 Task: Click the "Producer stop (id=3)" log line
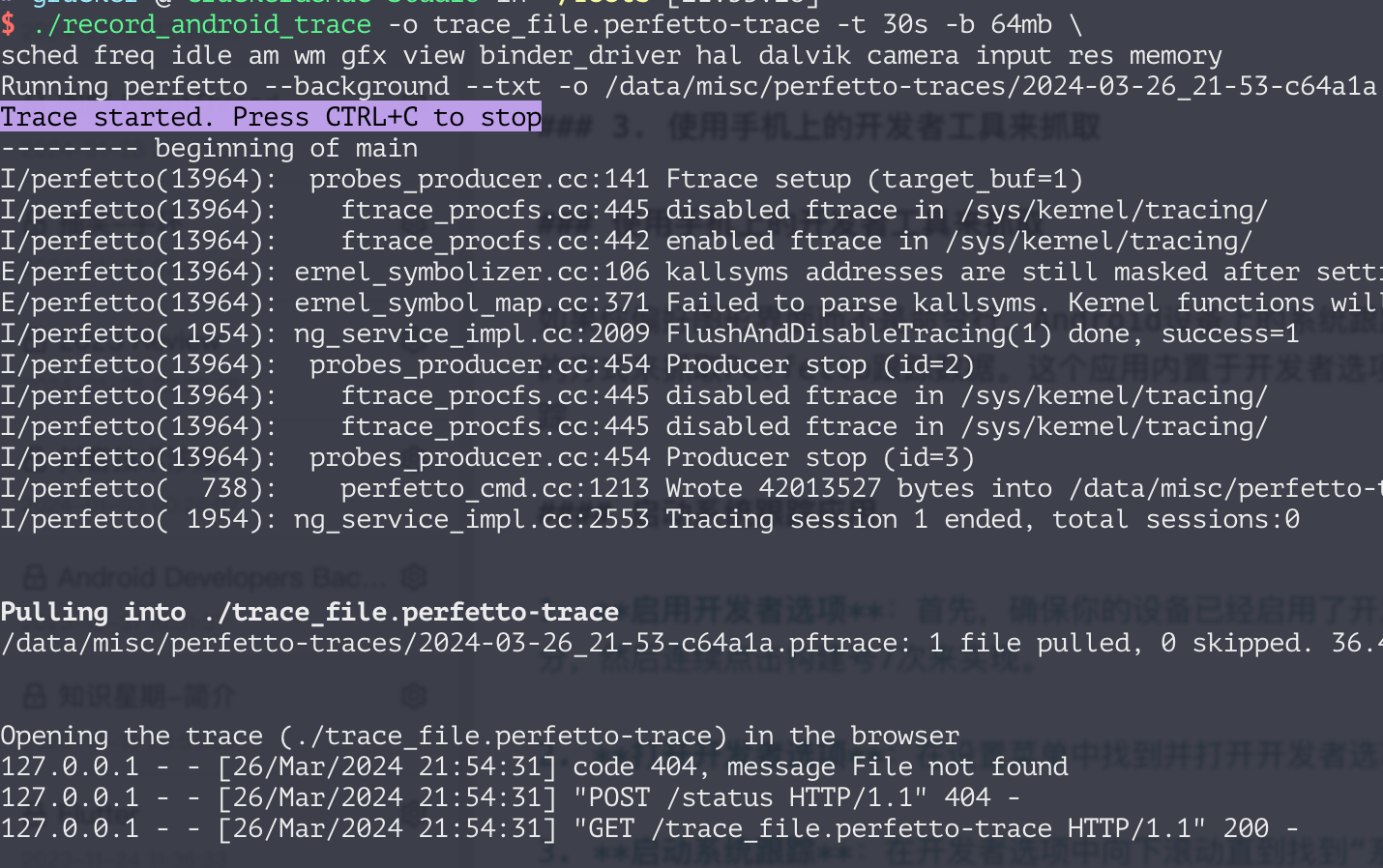(x=820, y=457)
